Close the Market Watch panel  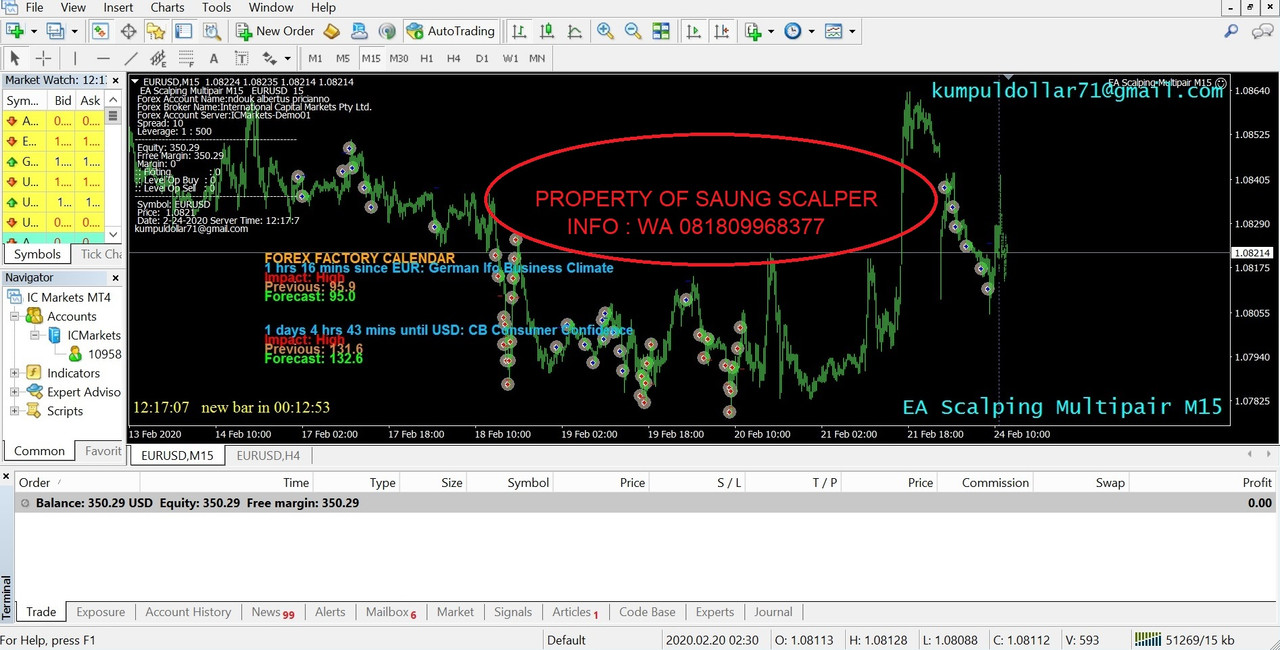click(x=115, y=80)
